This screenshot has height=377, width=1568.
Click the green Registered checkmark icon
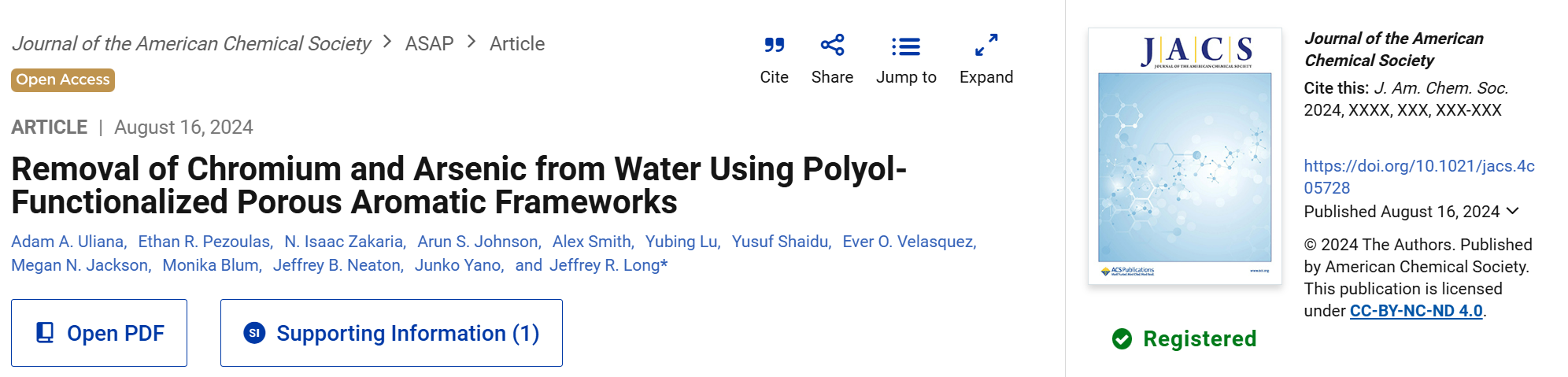(1122, 339)
